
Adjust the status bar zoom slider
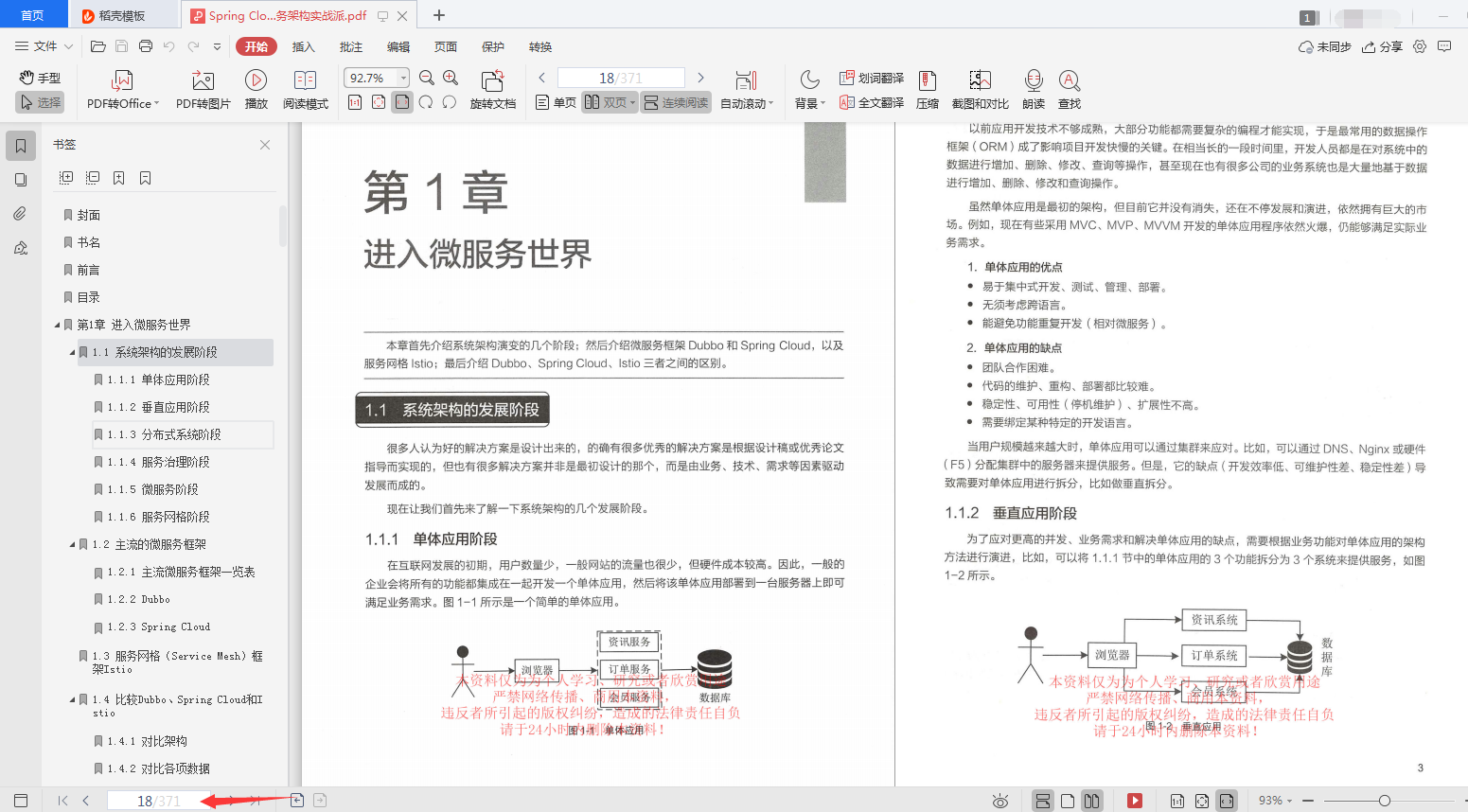coord(1385,801)
